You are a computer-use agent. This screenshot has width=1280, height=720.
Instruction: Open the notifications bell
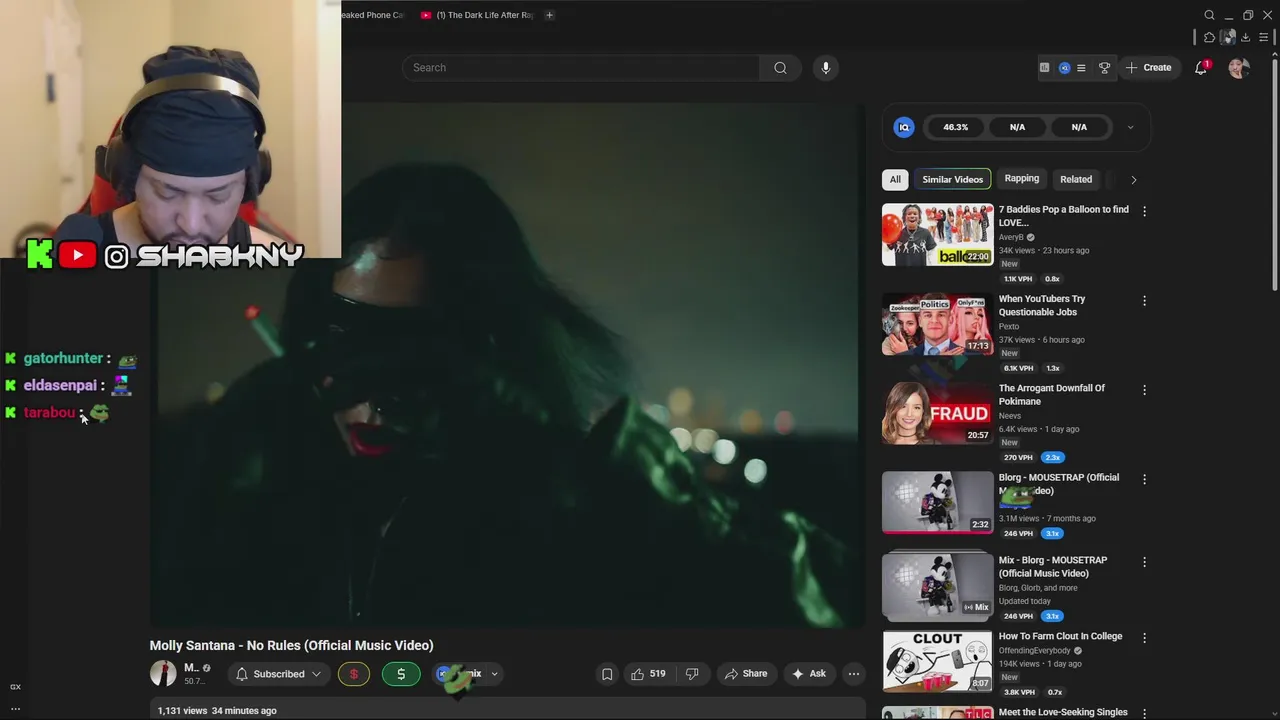click(1201, 68)
